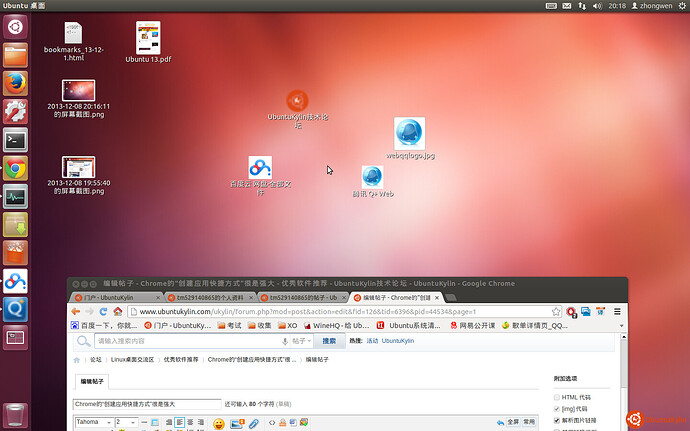This screenshot has height=431, width=690.
Task: Open Baidu Cloud launcher icon
Action: click(x=15, y=281)
